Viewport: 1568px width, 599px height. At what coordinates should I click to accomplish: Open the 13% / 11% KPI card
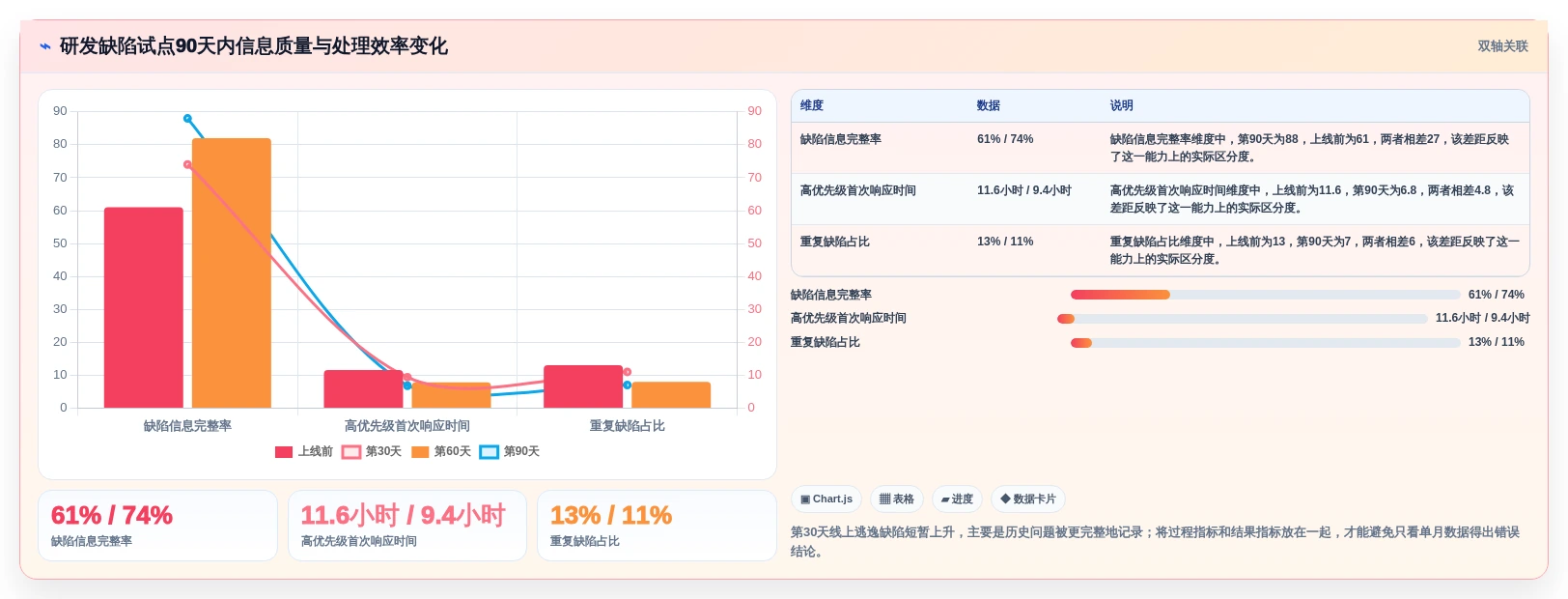pyautogui.click(x=657, y=526)
